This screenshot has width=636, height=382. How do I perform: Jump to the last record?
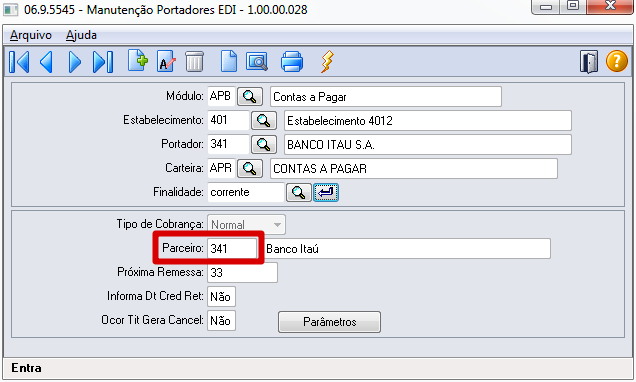point(103,62)
